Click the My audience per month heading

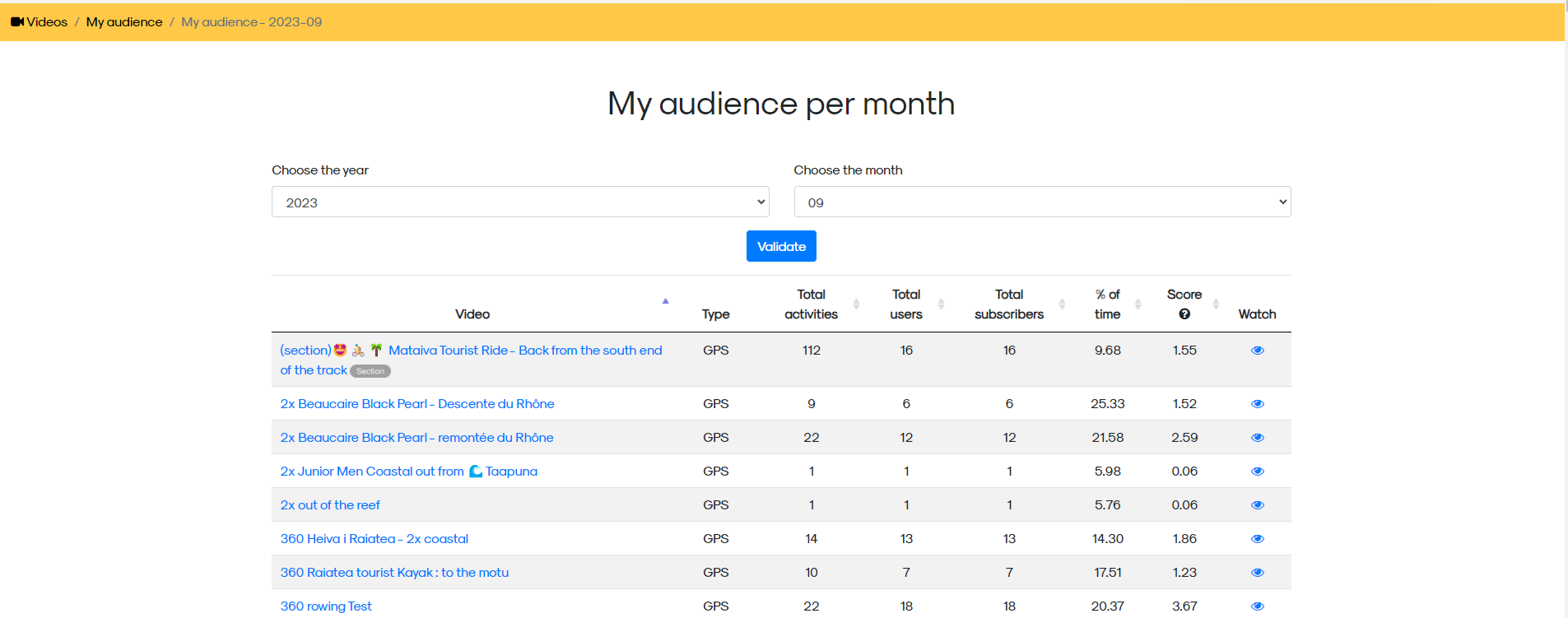781,104
